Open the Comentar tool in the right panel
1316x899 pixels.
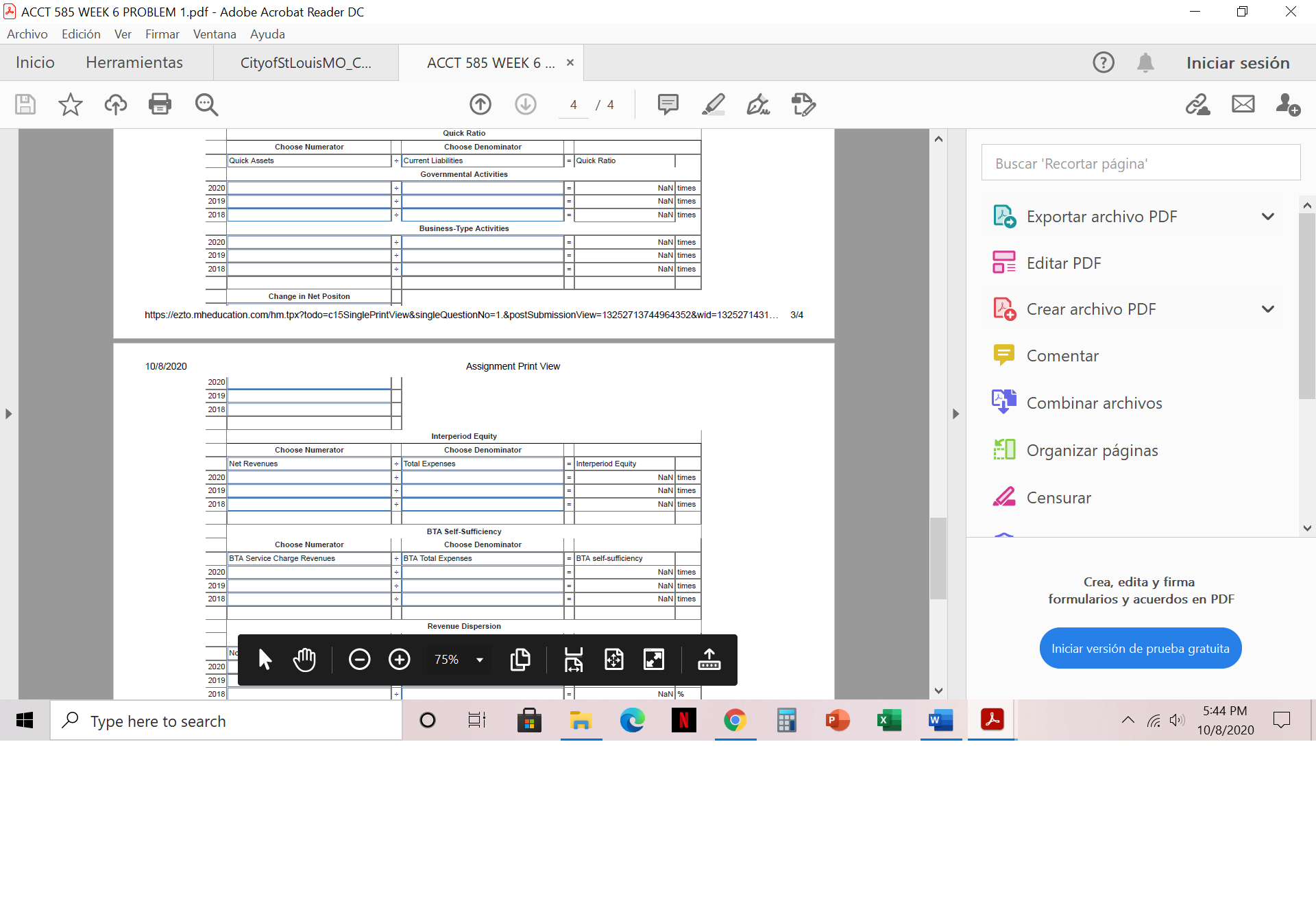click(1062, 355)
